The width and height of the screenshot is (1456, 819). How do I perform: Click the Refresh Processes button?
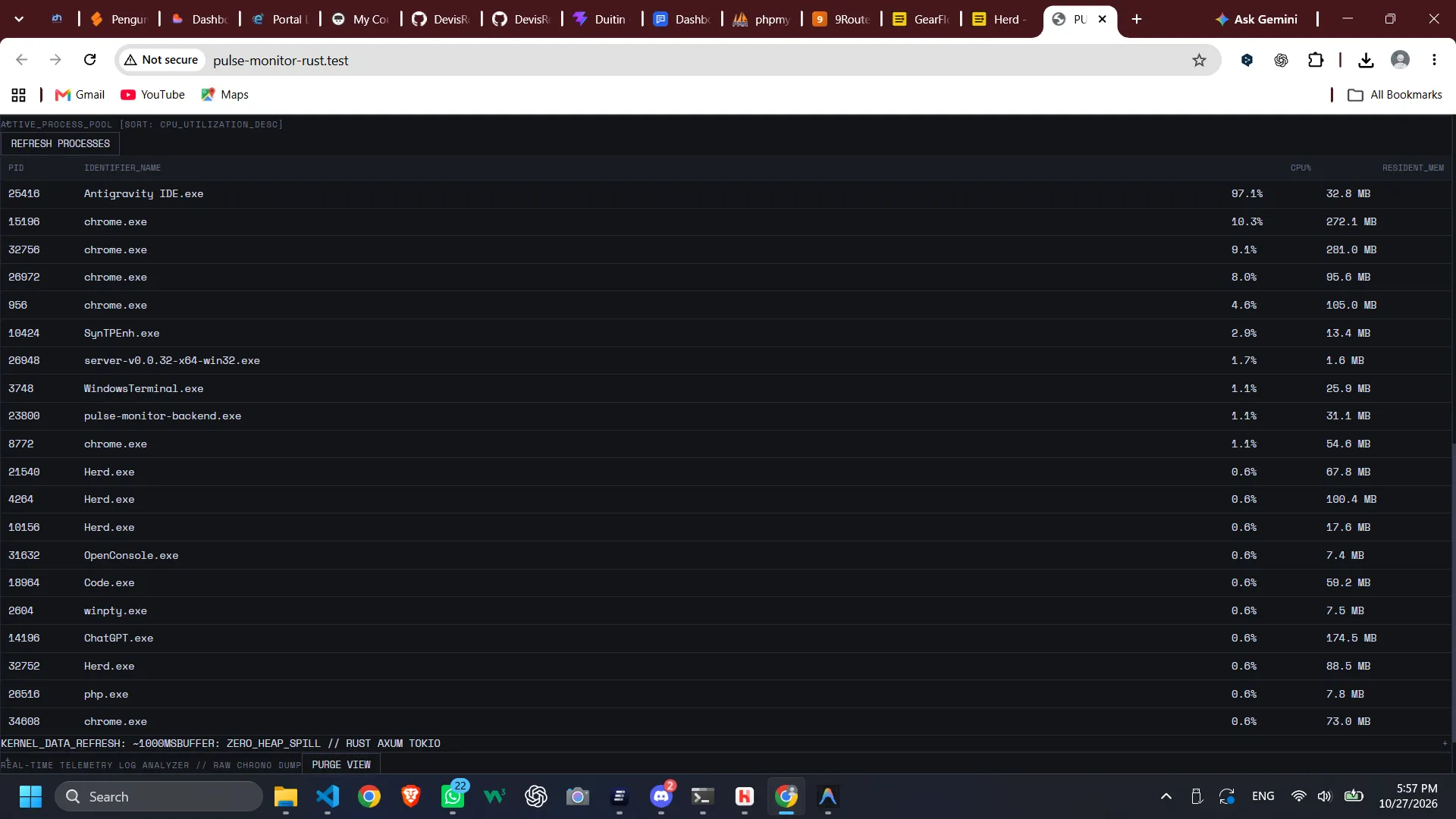(60, 143)
